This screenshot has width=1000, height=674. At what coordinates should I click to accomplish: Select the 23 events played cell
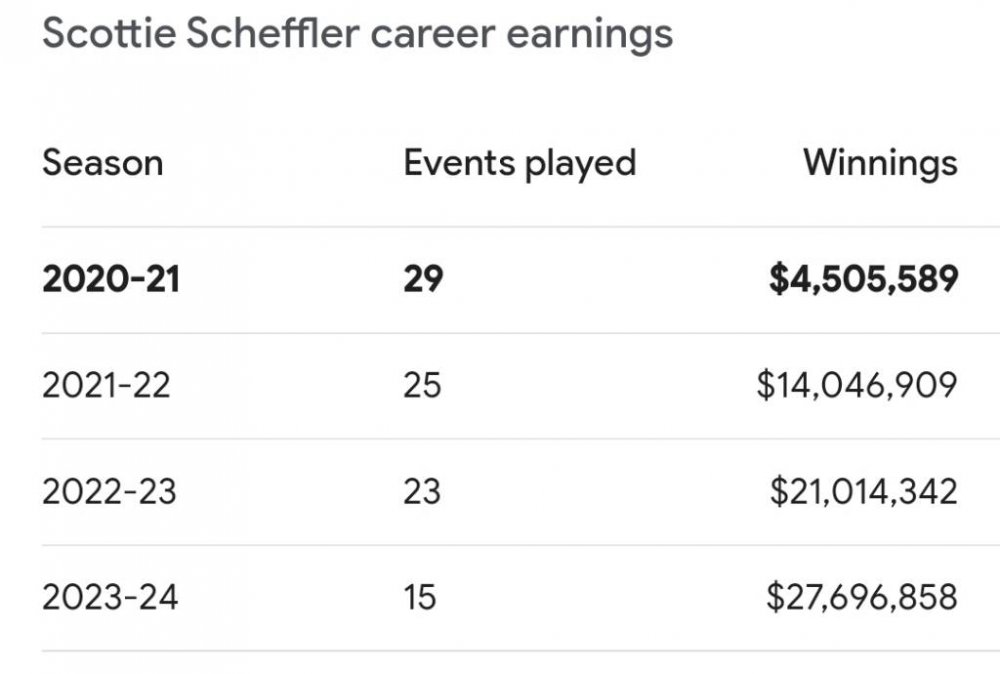pos(422,491)
